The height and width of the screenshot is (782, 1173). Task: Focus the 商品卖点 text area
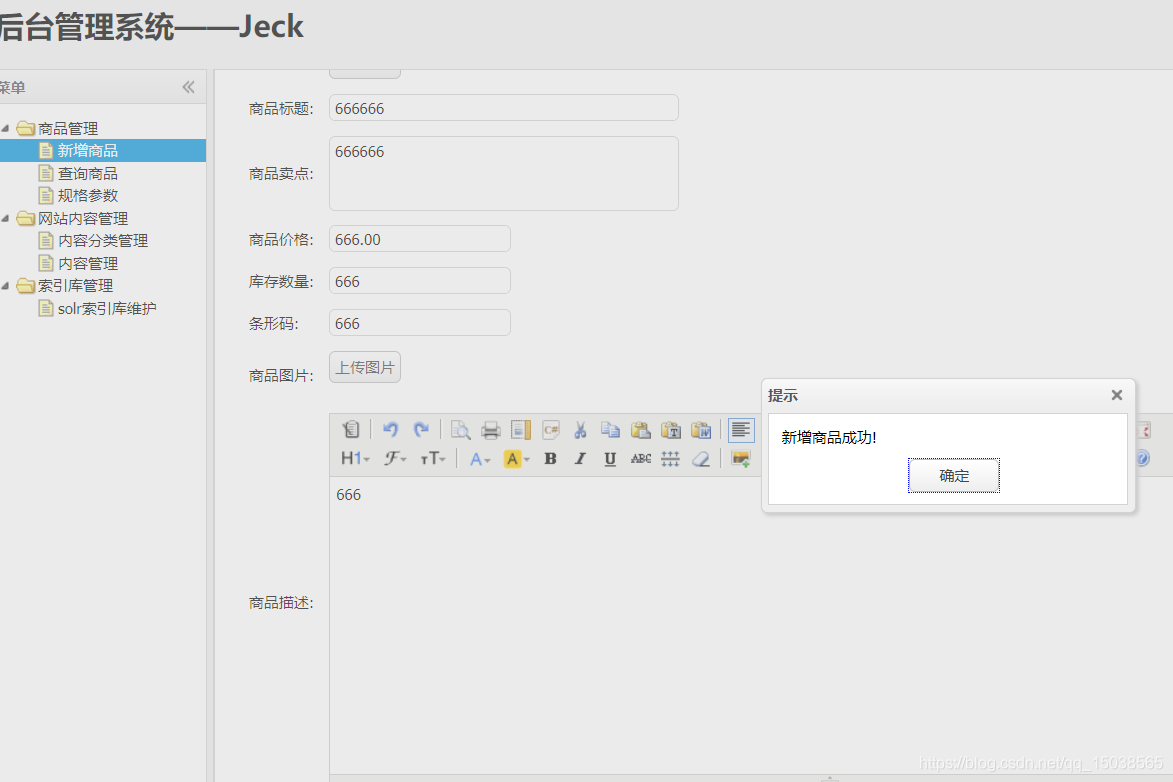point(503,174)
